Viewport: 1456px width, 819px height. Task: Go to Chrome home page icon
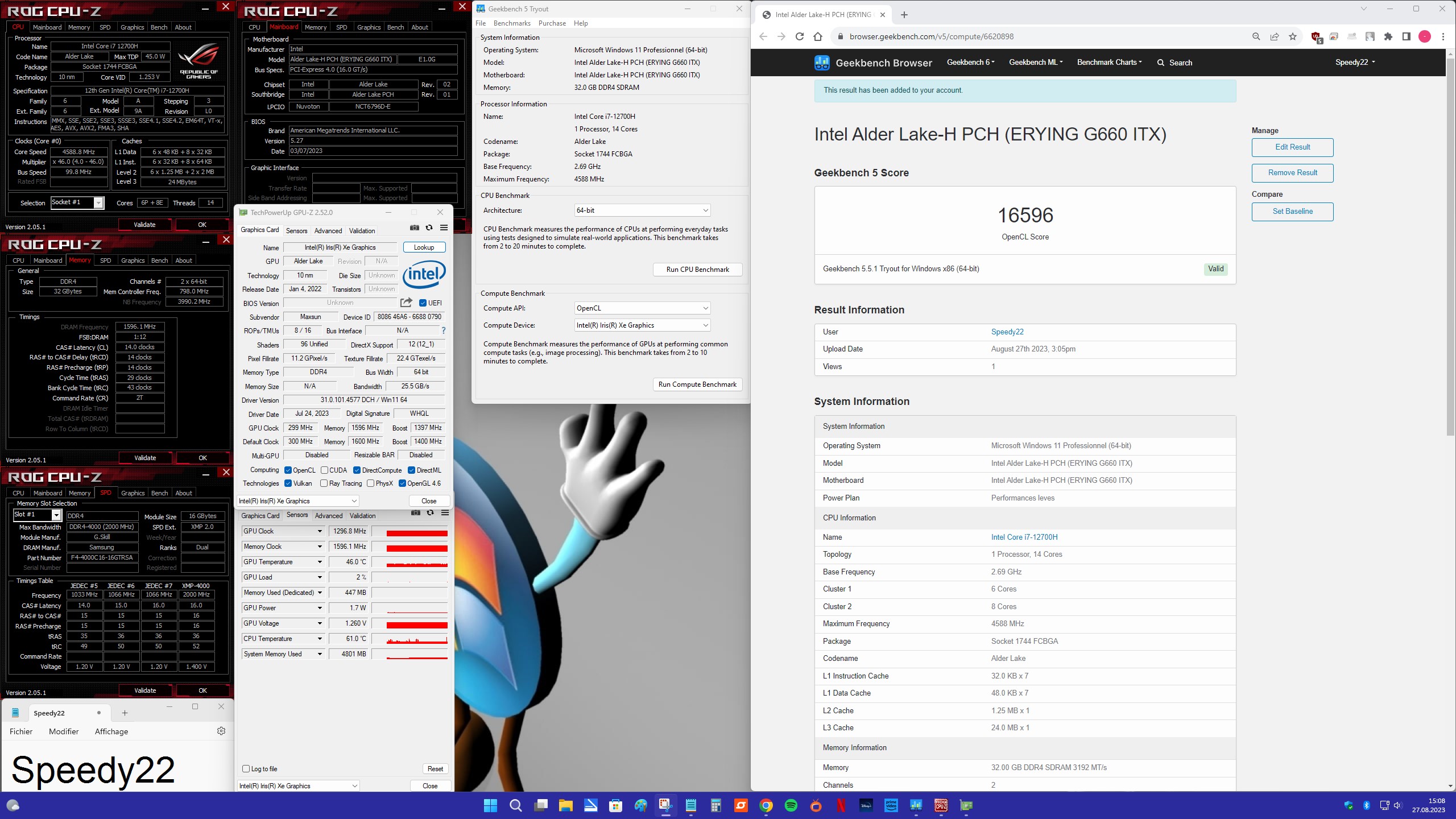(818, 36)
